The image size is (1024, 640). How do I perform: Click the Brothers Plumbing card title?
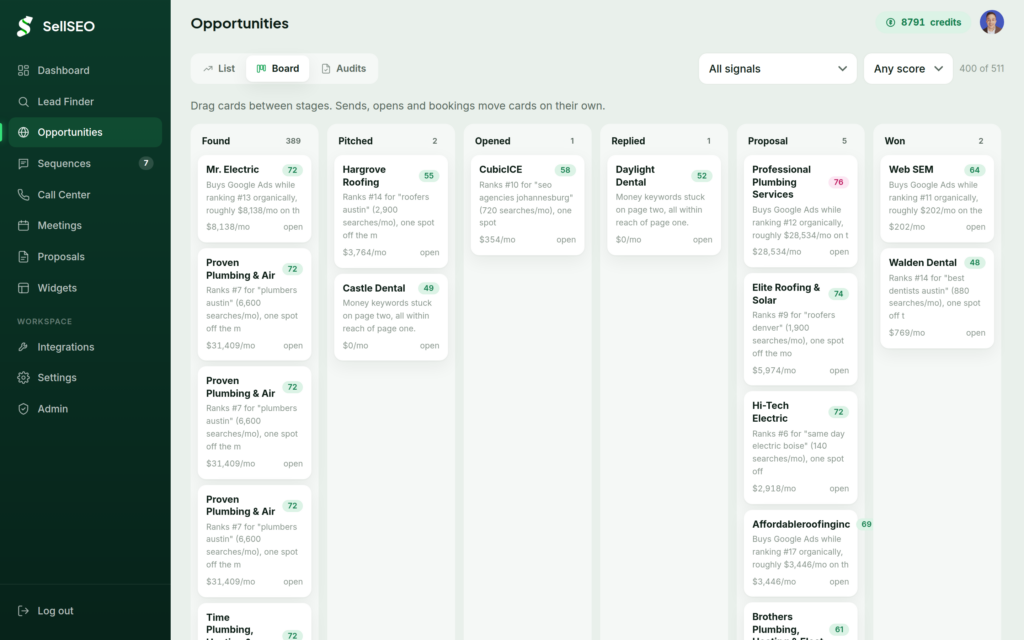coord(787,628)
